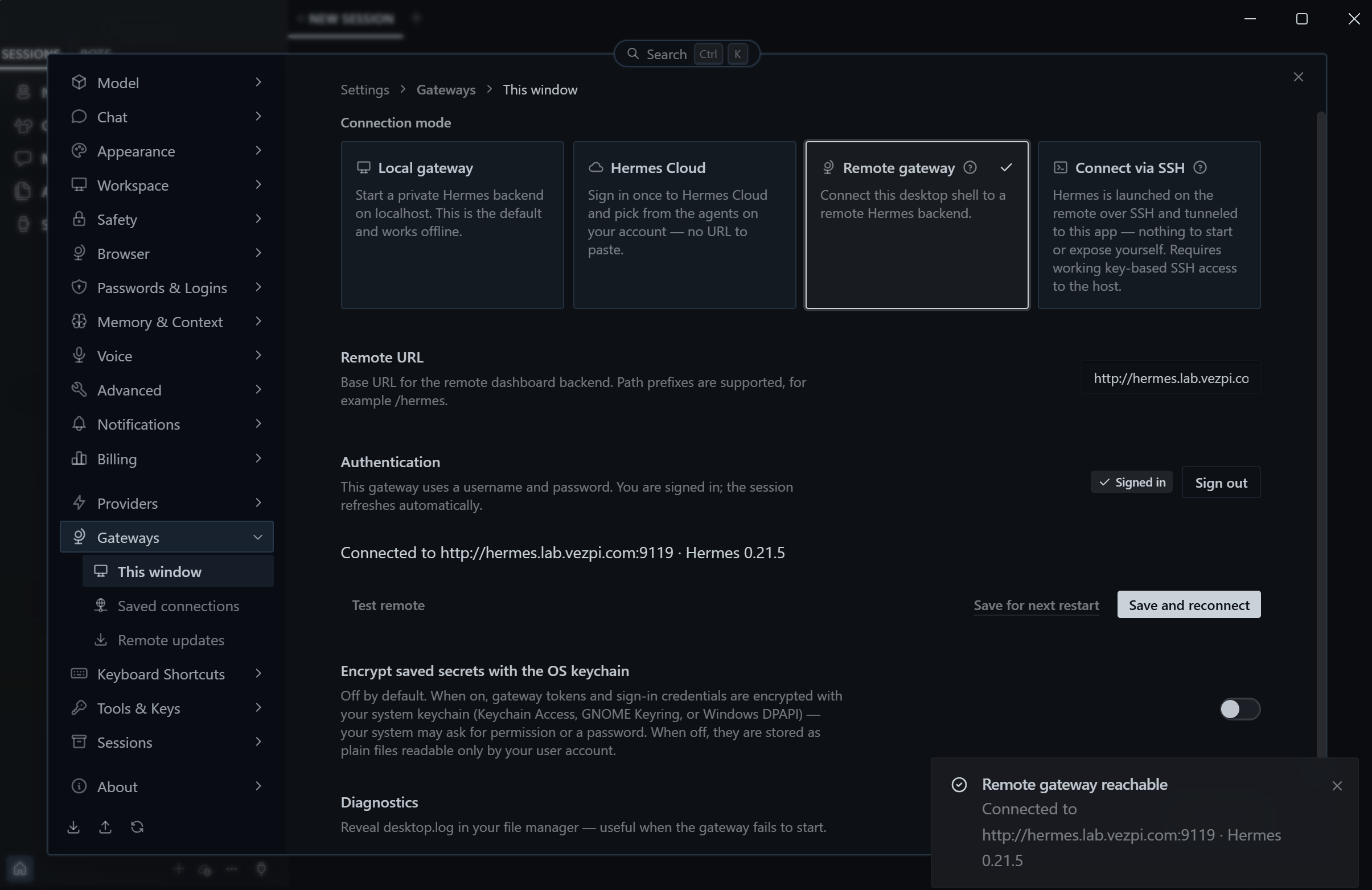Expand the Memory & Context chevron
This screenshot has height=890, width=1372.
pos(258,322)
